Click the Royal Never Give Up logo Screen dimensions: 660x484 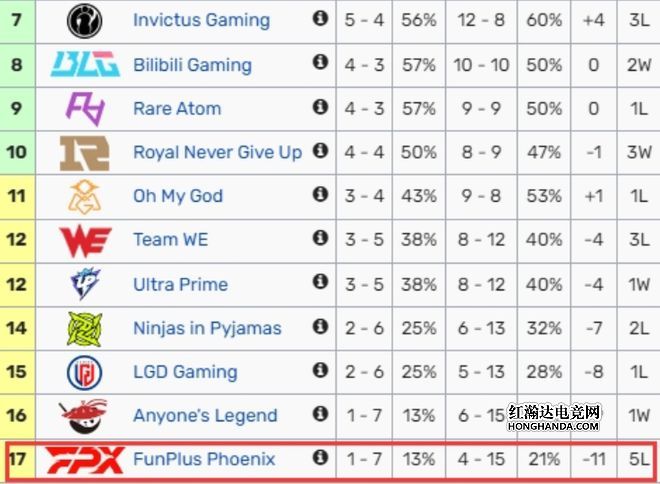(x=85, y=153)
